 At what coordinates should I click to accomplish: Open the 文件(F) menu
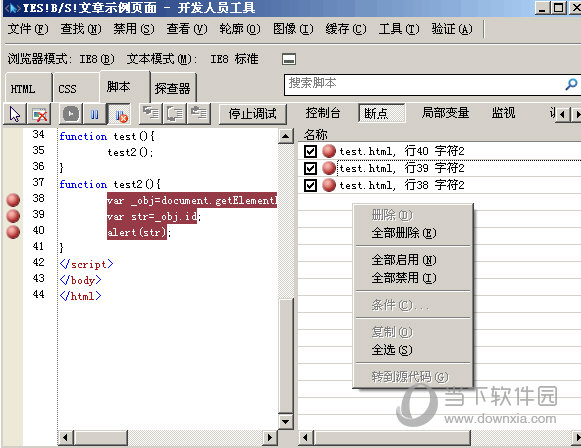[28, 29]
